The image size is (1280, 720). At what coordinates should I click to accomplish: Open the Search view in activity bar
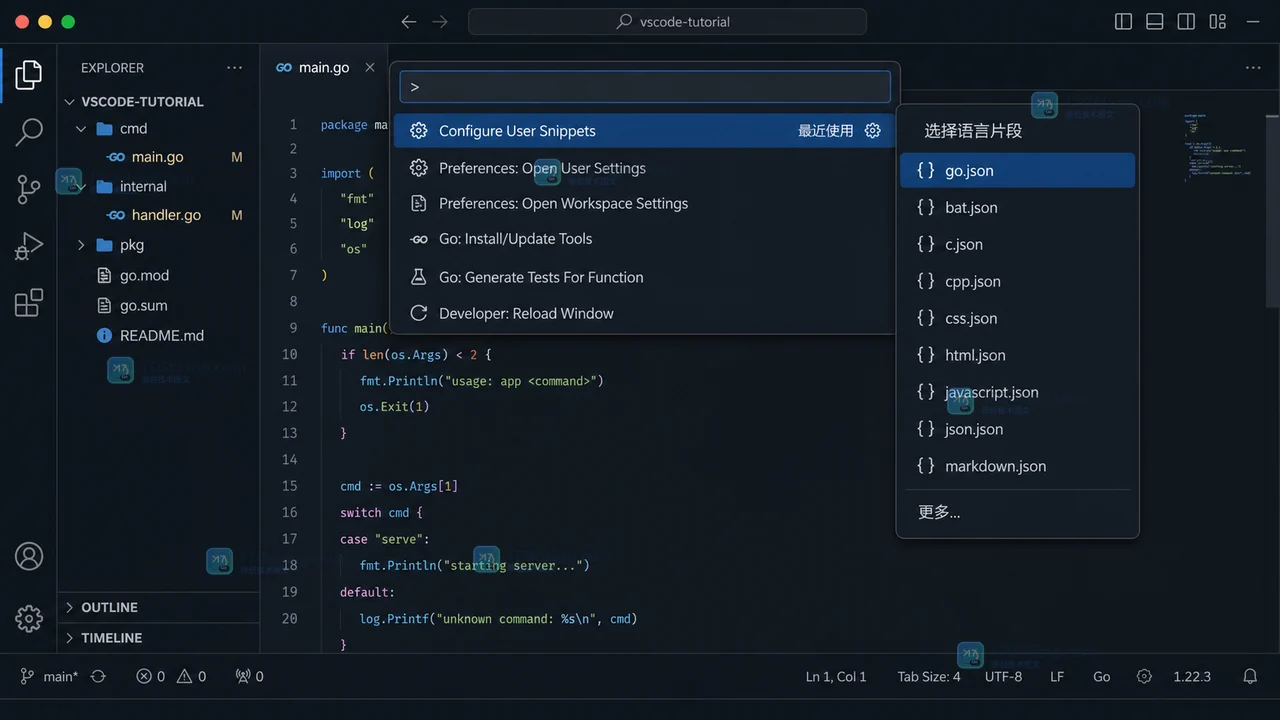29,131
